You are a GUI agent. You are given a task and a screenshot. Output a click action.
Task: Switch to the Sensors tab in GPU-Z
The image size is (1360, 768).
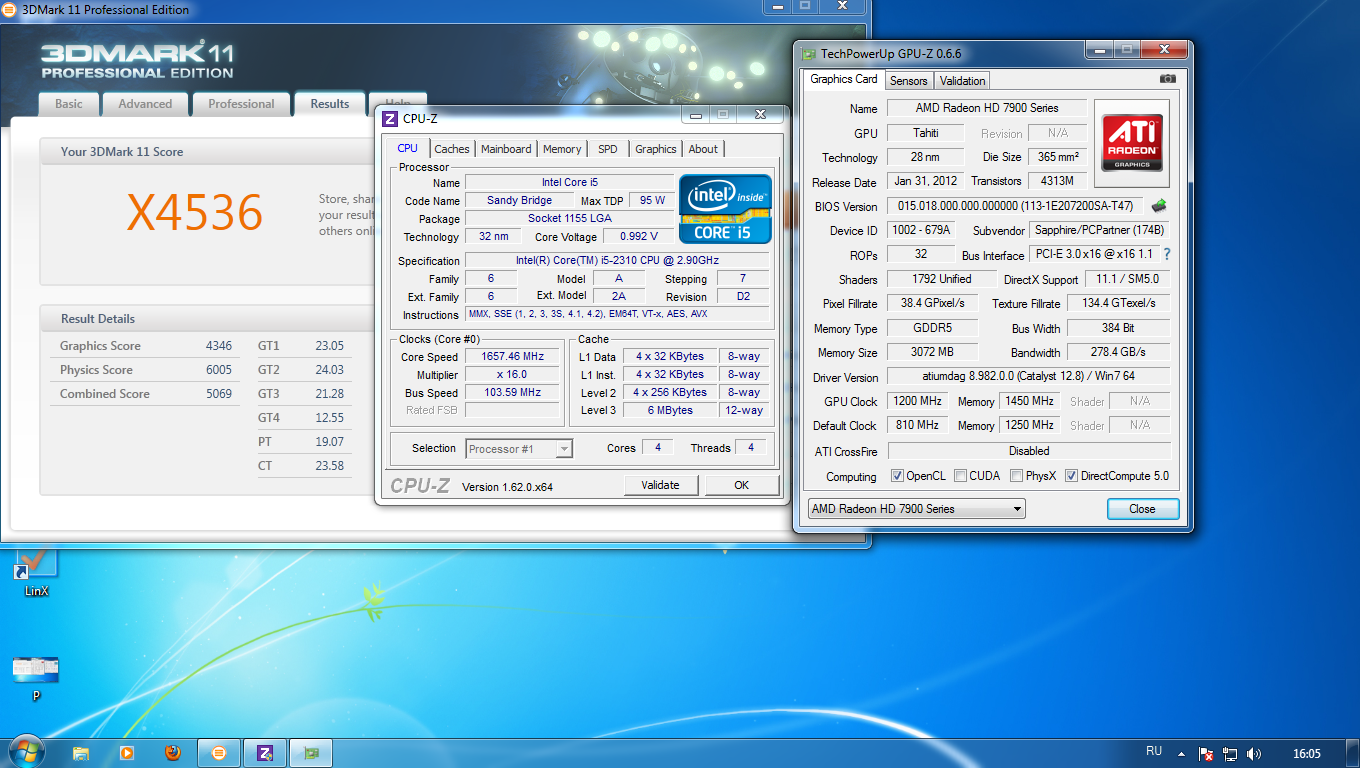pos(909,81)
